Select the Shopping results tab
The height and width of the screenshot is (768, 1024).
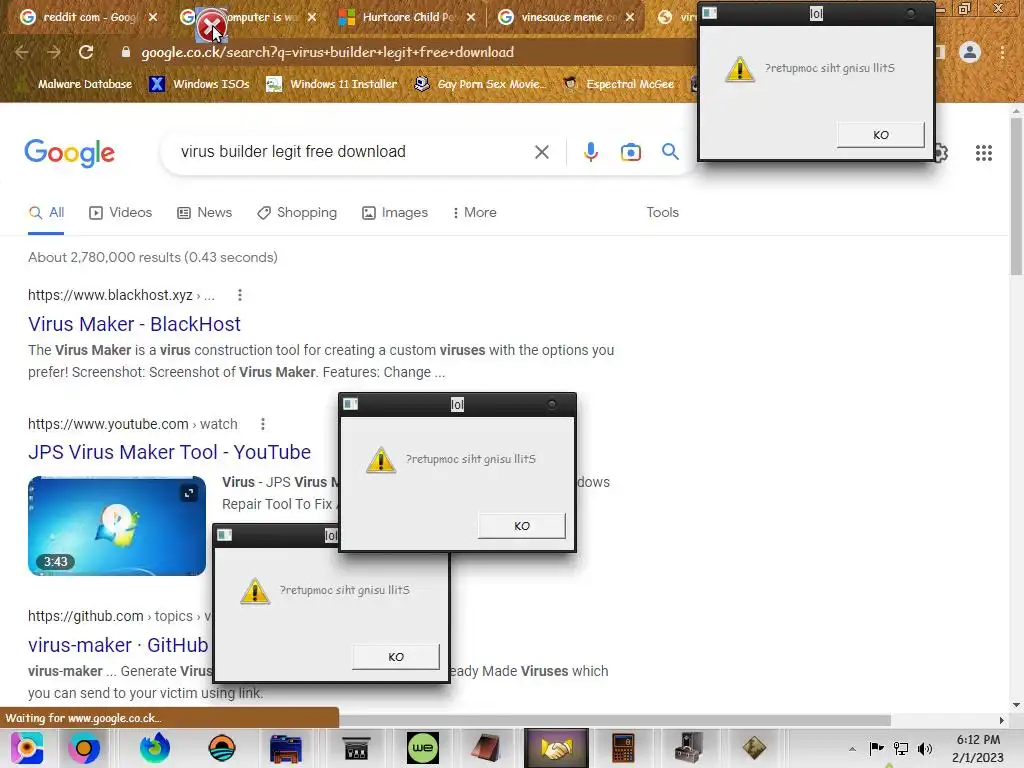296,213
